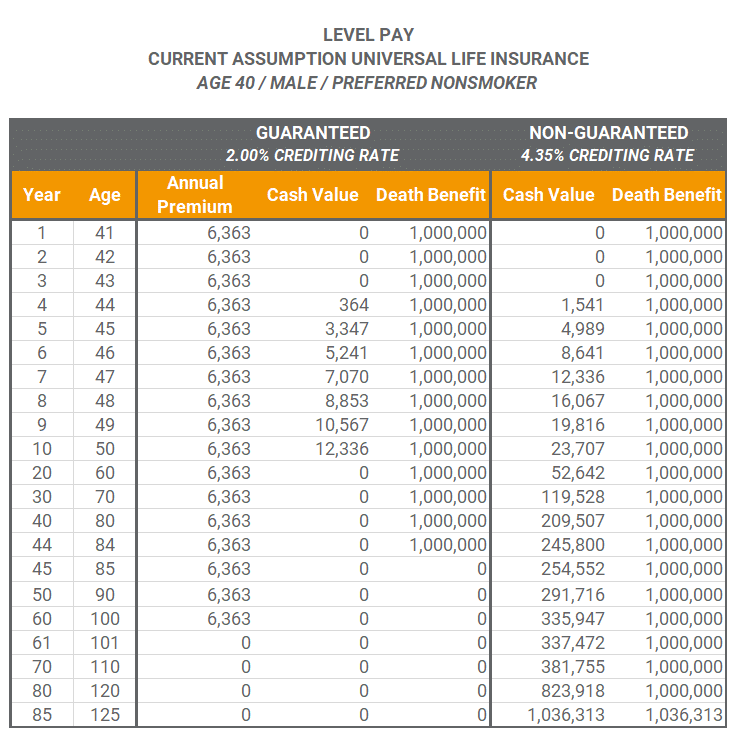This screenshot has width=735, height=730.
Task: Select guaranteed cash value 10,567
Action: tap(342, 425)
